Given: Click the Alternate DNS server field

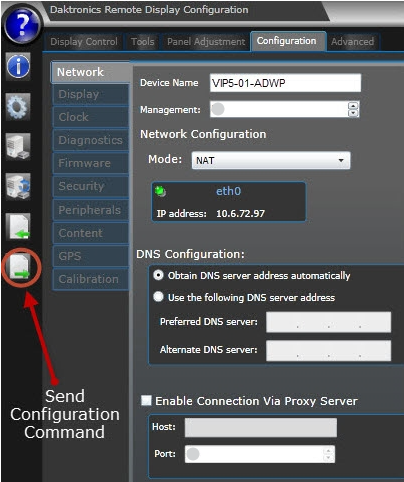Looking at the screenshot, I should pos(328,350).
